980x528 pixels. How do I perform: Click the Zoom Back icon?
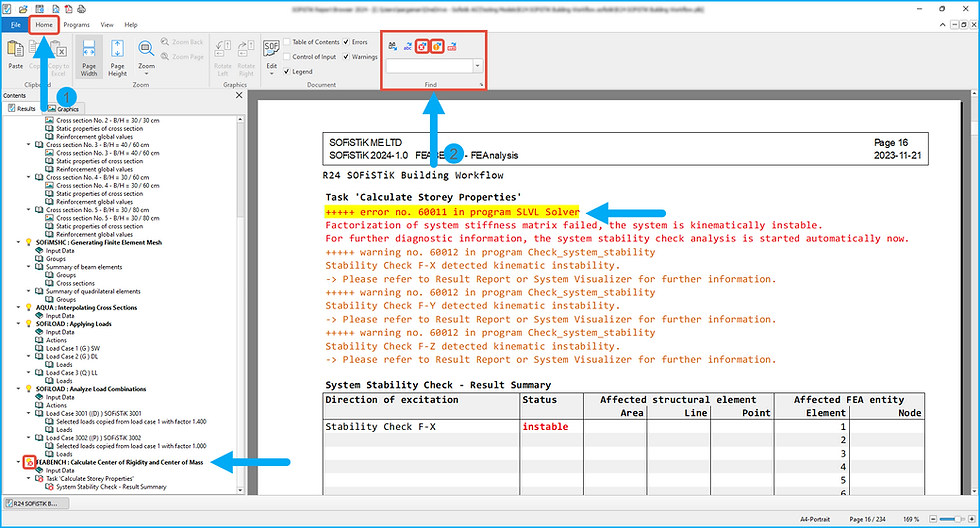tap(165, 42)
